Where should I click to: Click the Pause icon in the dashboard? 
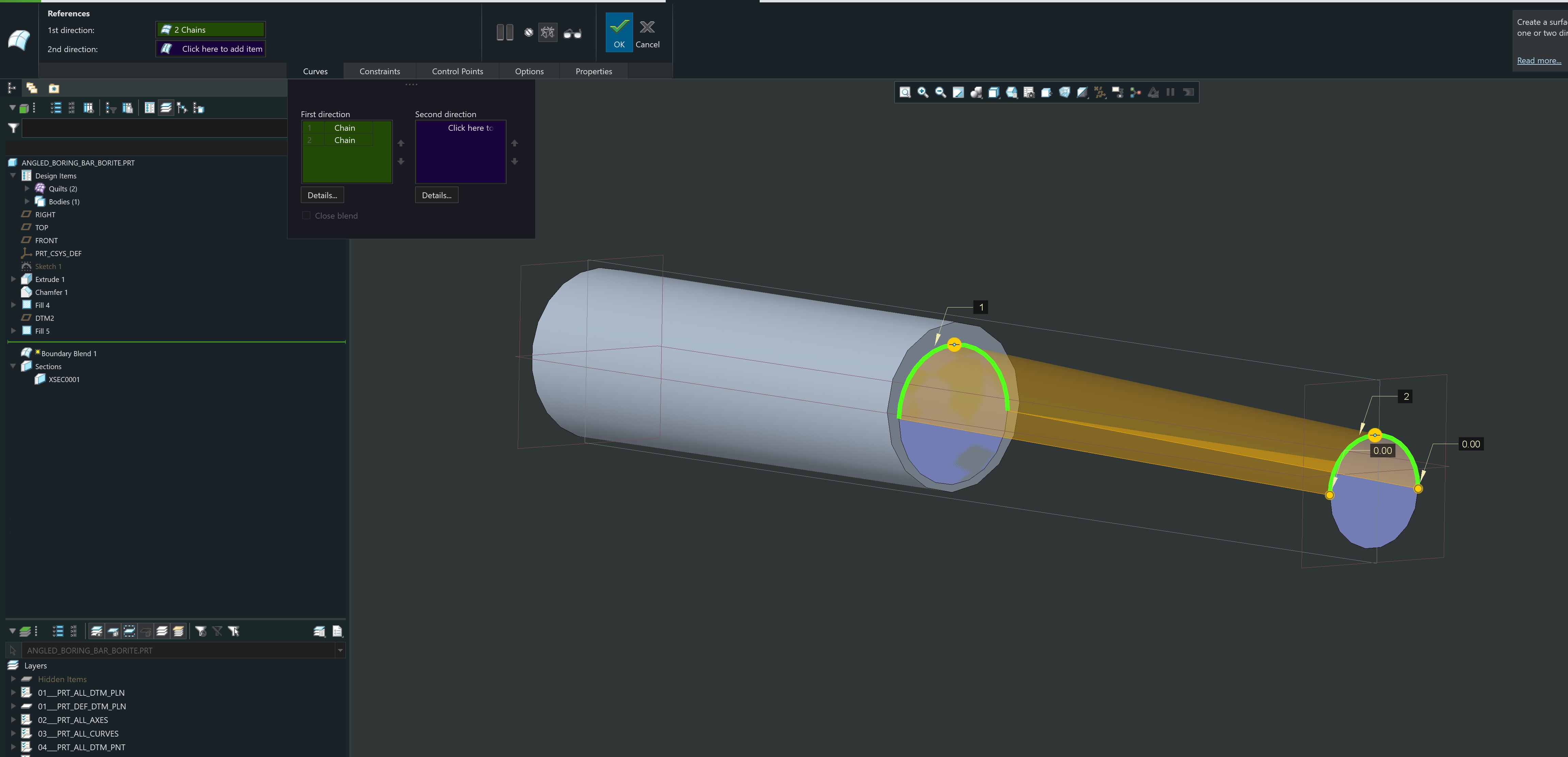[x=505, y=32]
